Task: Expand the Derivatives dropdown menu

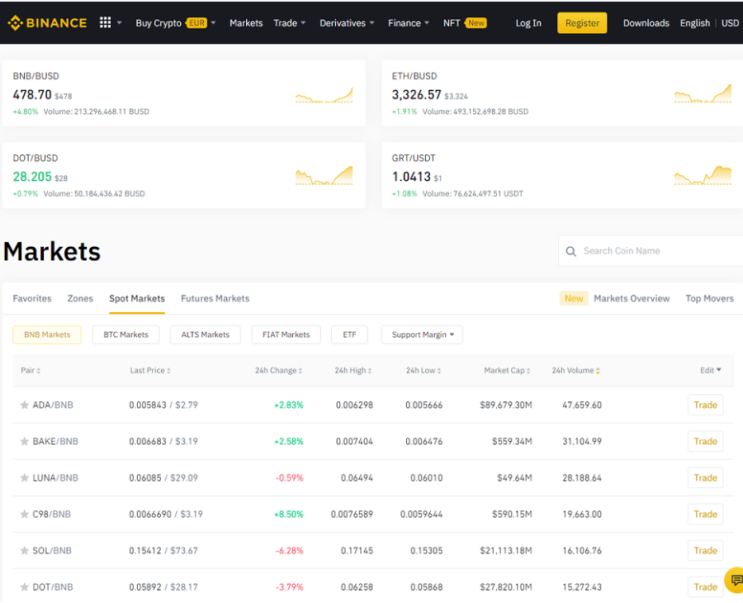Action: click(x=372, y=23)
